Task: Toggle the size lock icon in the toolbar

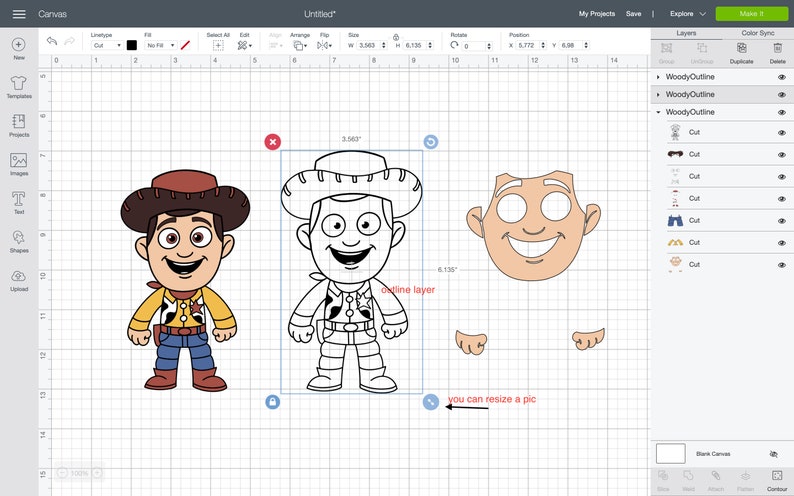Action: (396, 37)
